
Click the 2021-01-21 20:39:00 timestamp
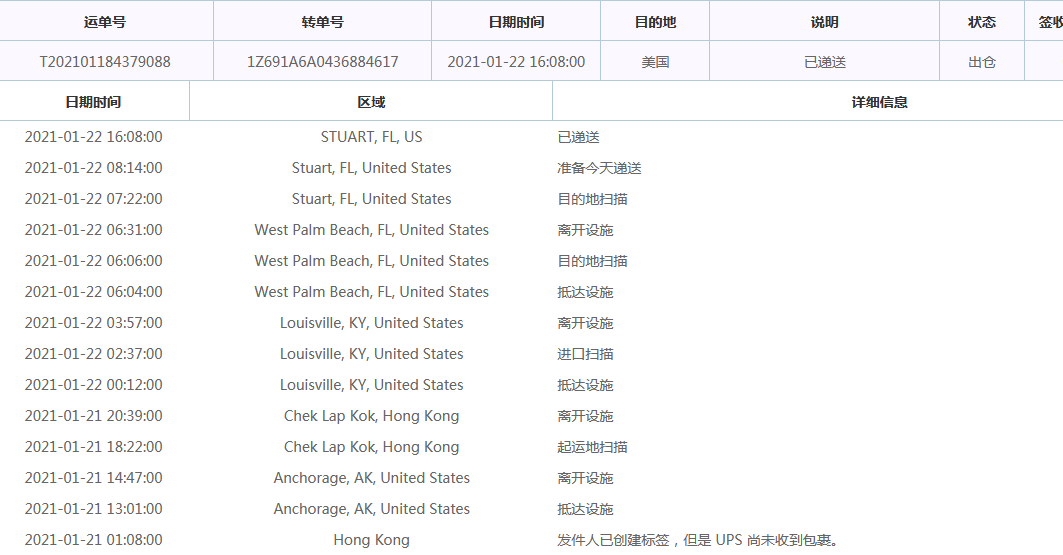93,416
